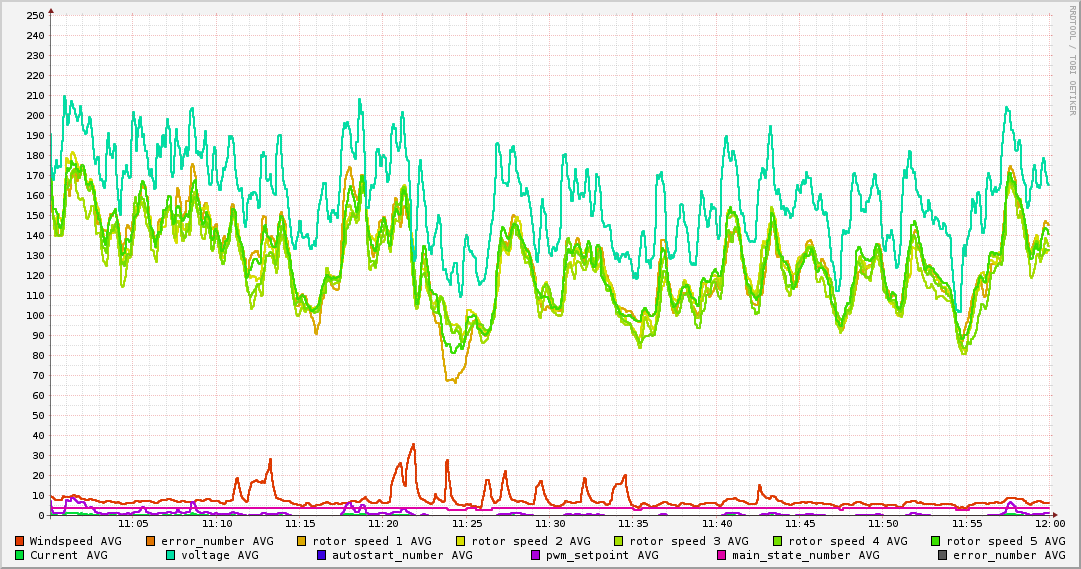The height and width of the screenshot is (569, 1081).
Task: Select the 180 value on the y-axis
Action: click(35, 156)
